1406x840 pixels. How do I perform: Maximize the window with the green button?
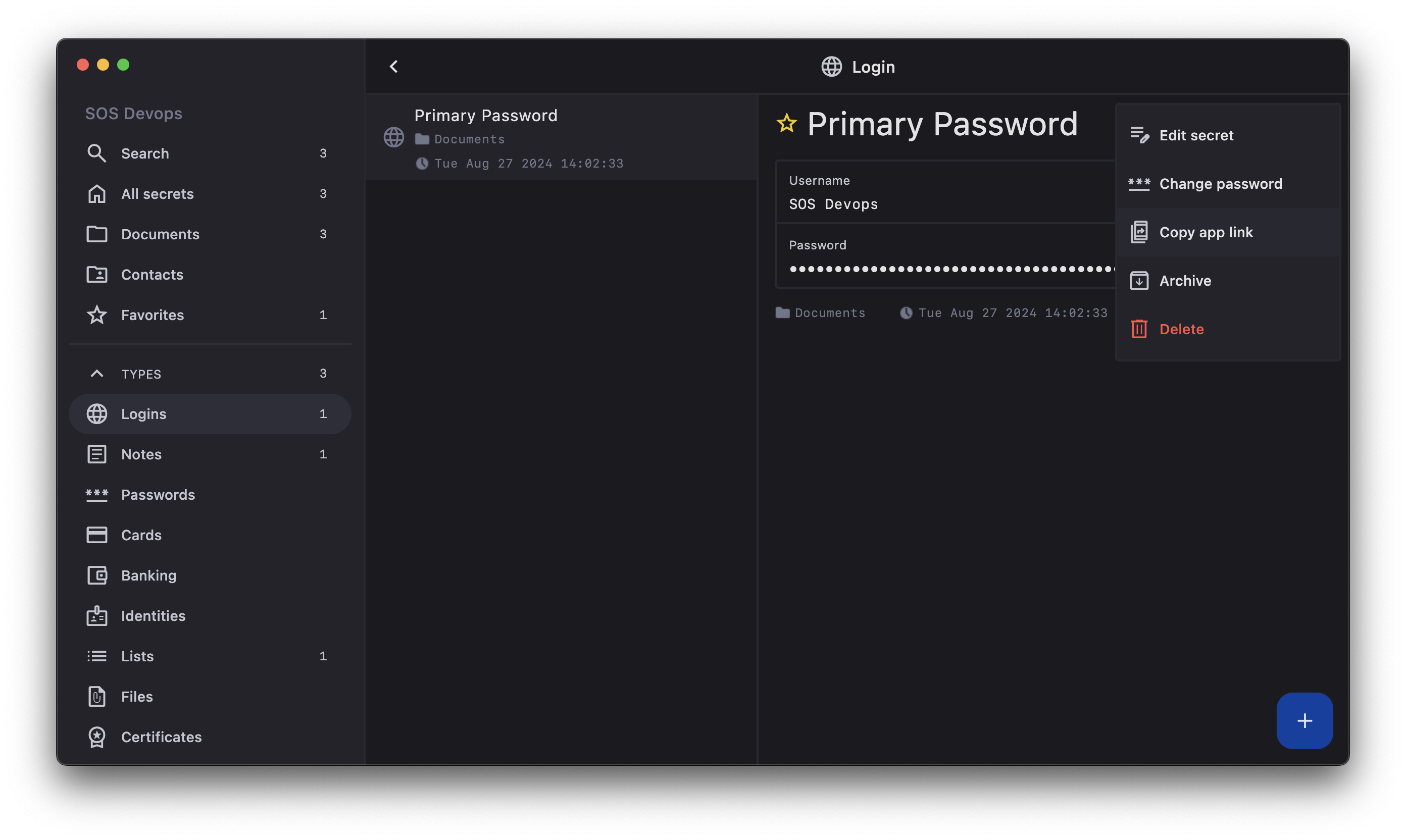[x=123, y=65]
